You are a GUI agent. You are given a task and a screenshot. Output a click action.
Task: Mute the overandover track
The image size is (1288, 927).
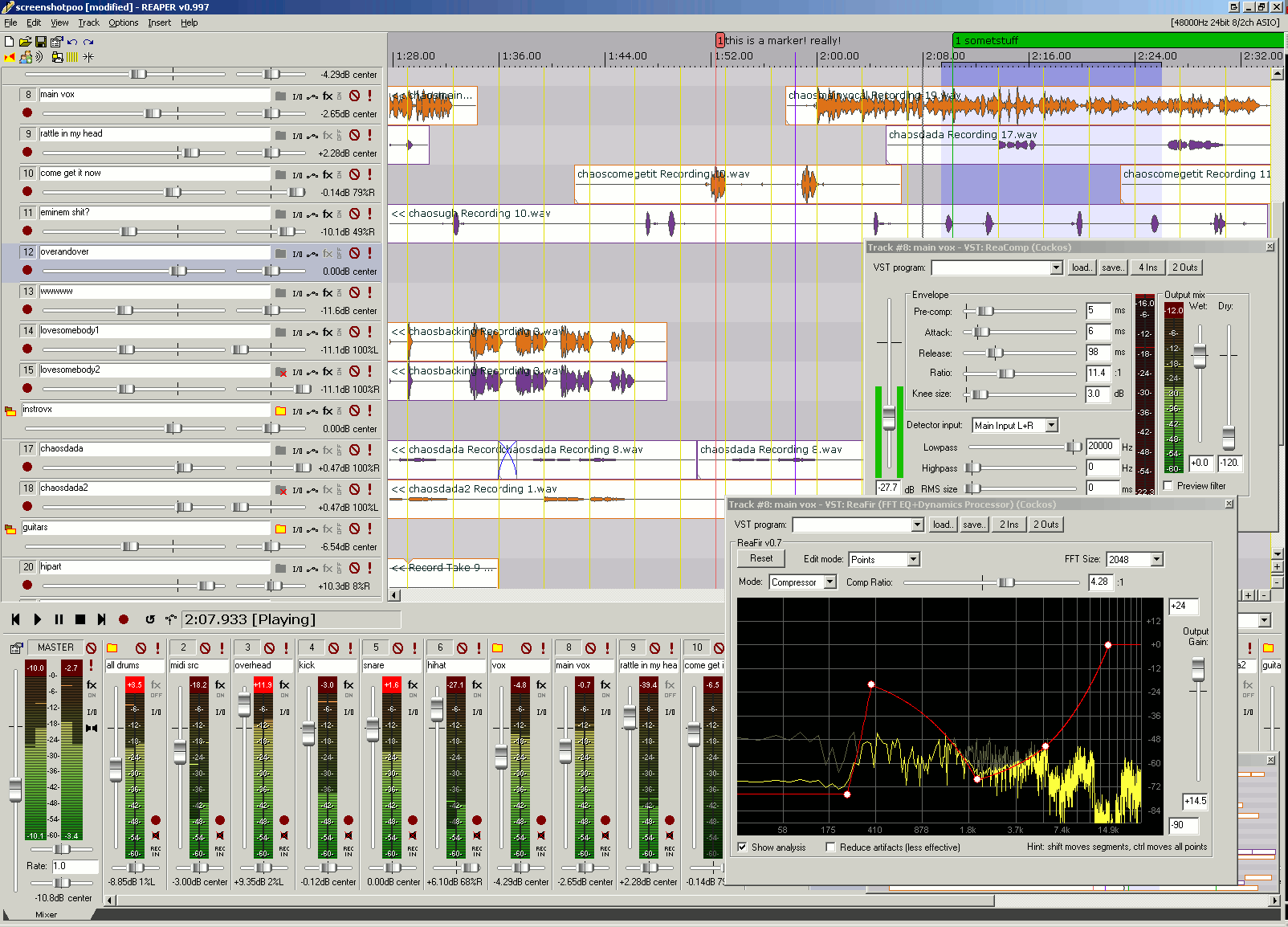click(x=354, y=253)
